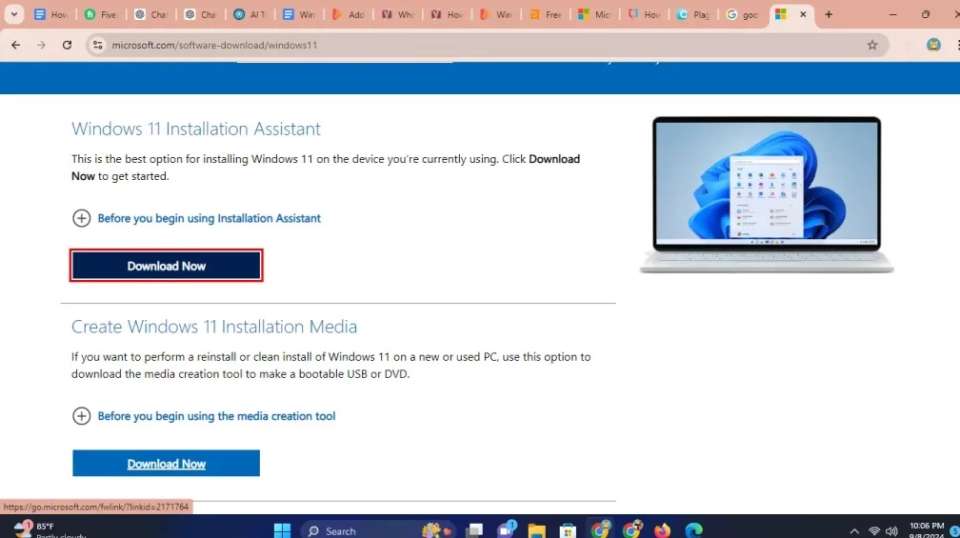The width and height of the screenshot is (960, 538).
Task: Click the site information icon in address bar
Action: click(x=97, y=45)
